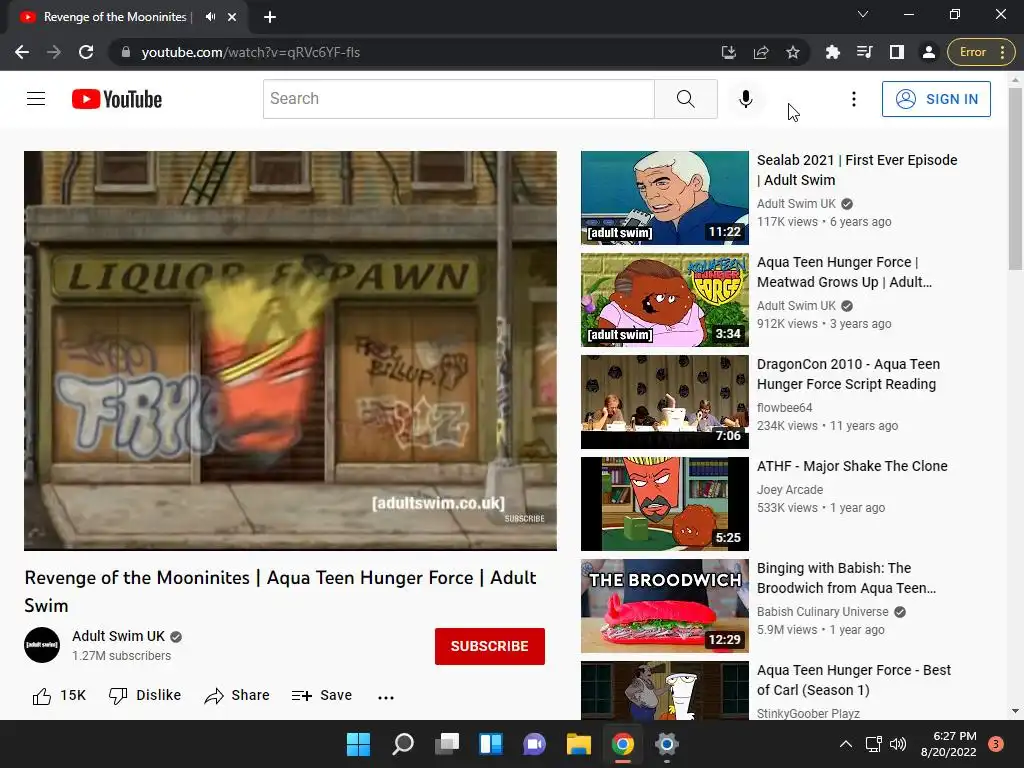Focus the YouTube Search field
This screenshot has width=1024, height=768.
[x=458, y=99]
